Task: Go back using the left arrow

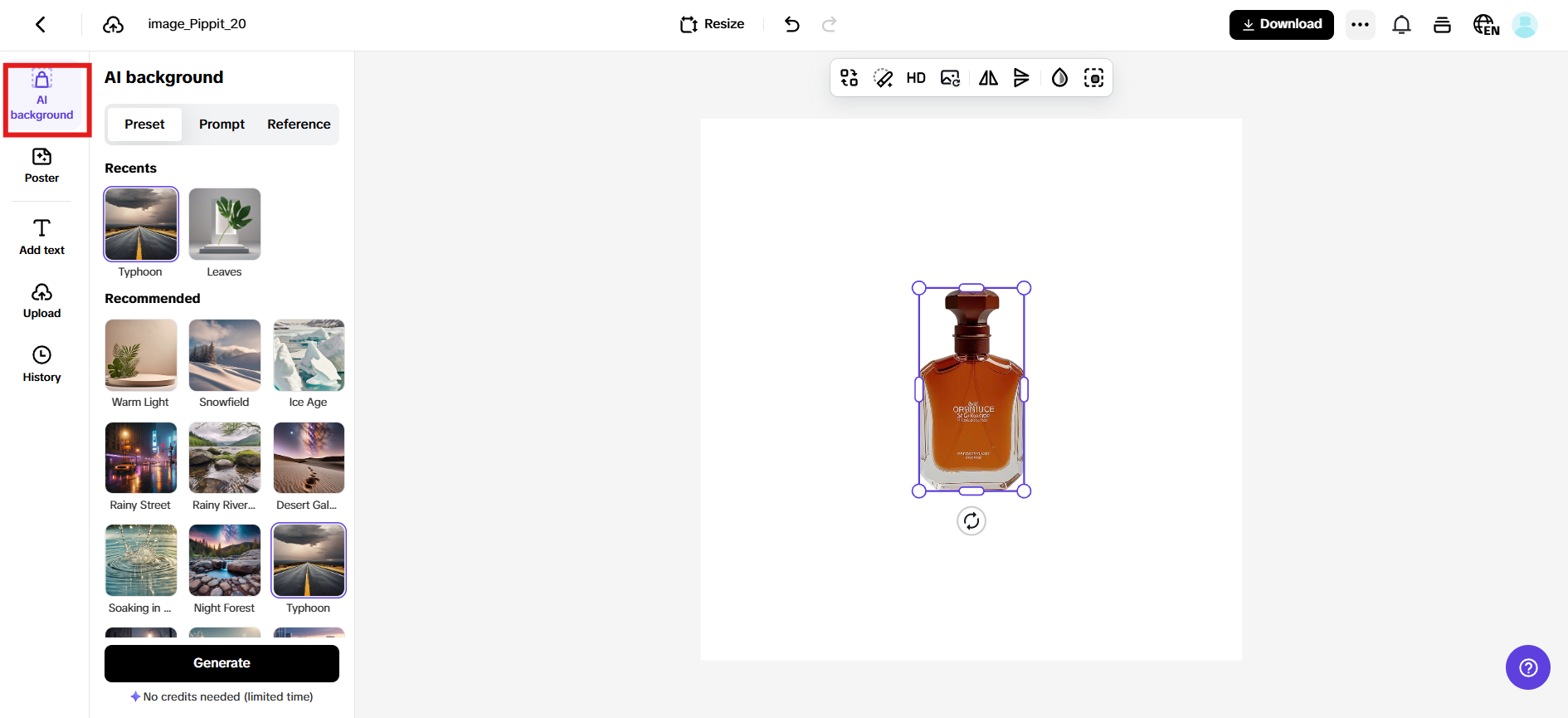Action: [x=41, y=24]
